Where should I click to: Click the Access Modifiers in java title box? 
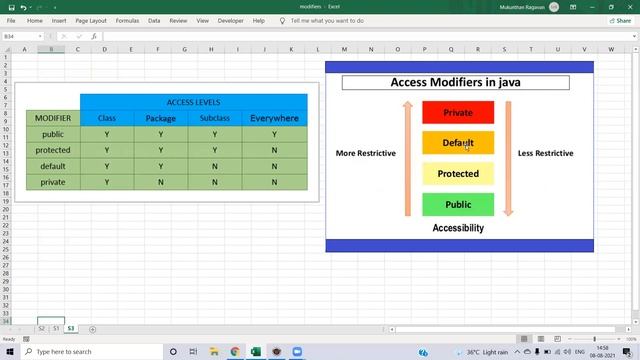(456, 82)
